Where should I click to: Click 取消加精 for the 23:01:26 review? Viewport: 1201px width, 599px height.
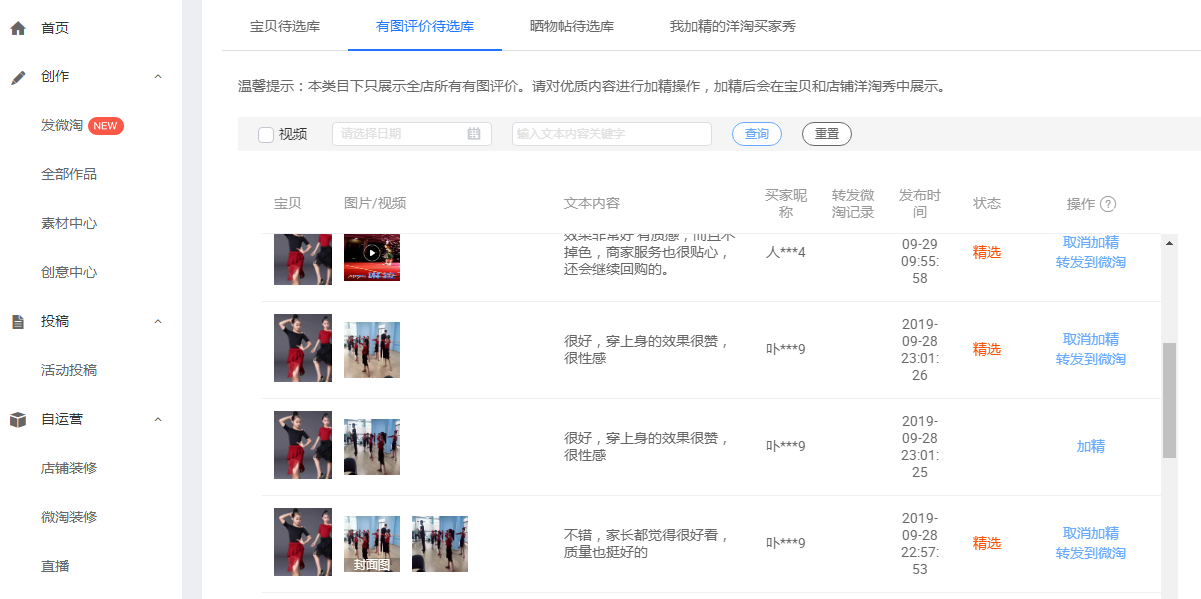[1091, 339]
